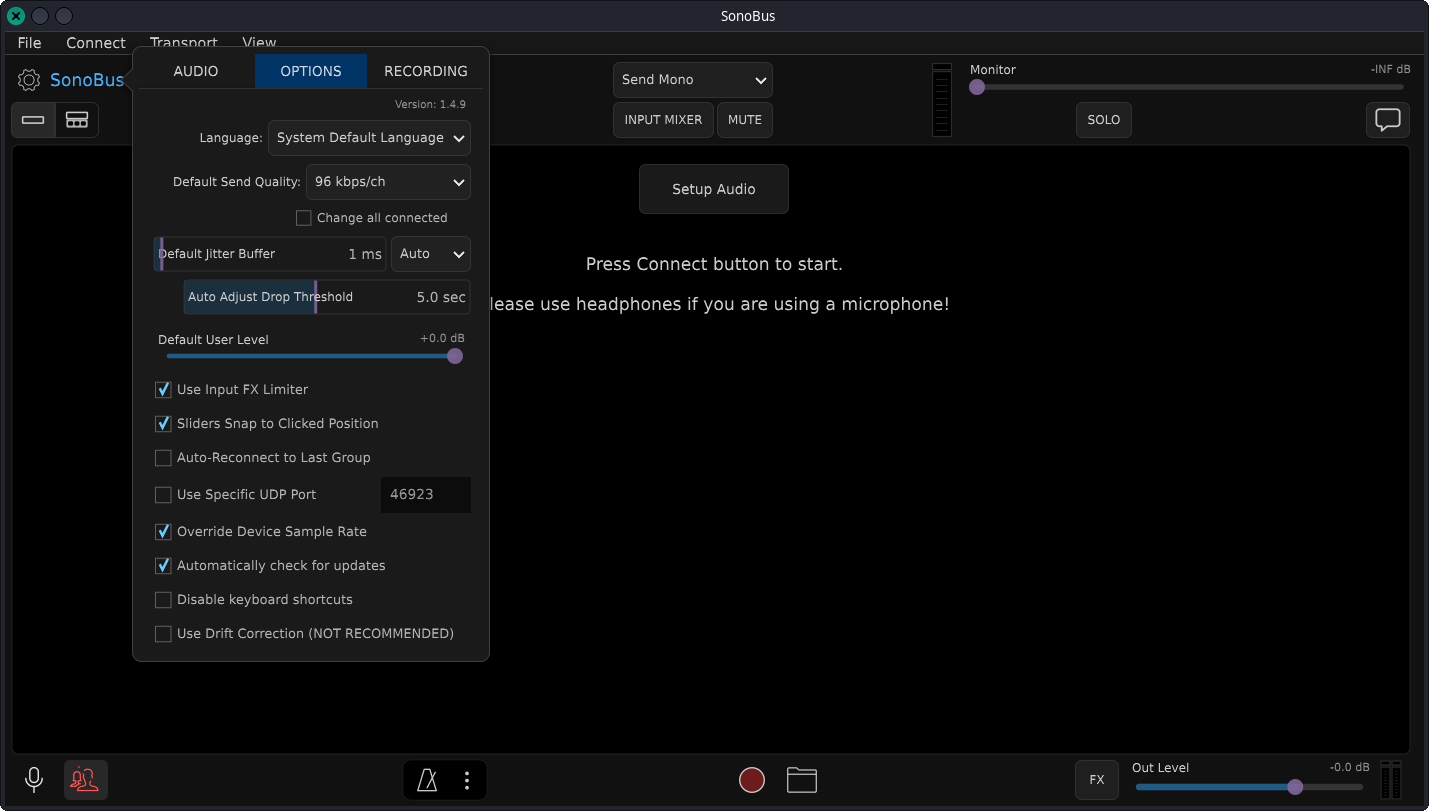Open the INPUT MIXER button
Image resolution: width=1429 pixels, height=811 pixels.
[x=663, y=120]
